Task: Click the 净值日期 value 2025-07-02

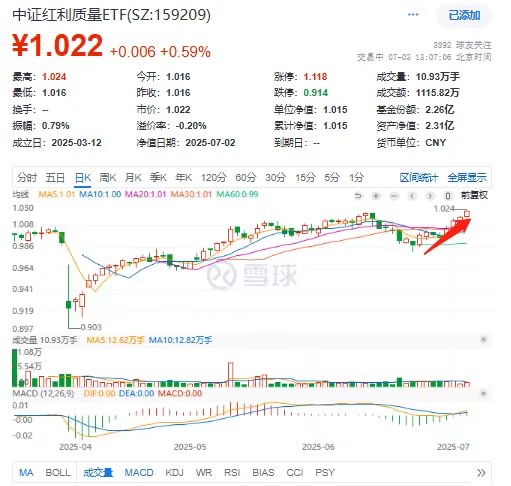Action: (x=210, y=143)
